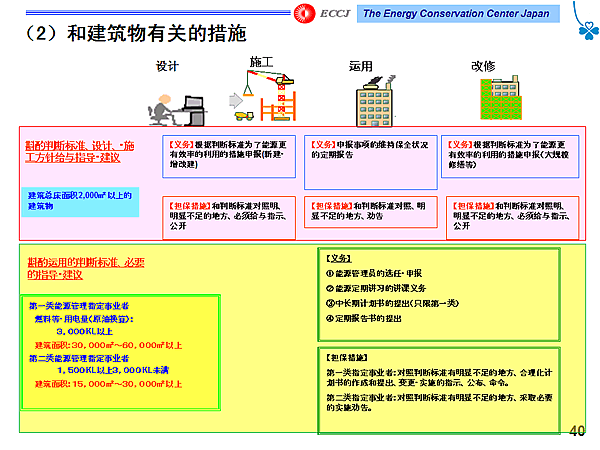This screenshot has height=450, width=600.
Task: Click the 【担保措施】 box ending with 劝告
Action: point(370,212)
